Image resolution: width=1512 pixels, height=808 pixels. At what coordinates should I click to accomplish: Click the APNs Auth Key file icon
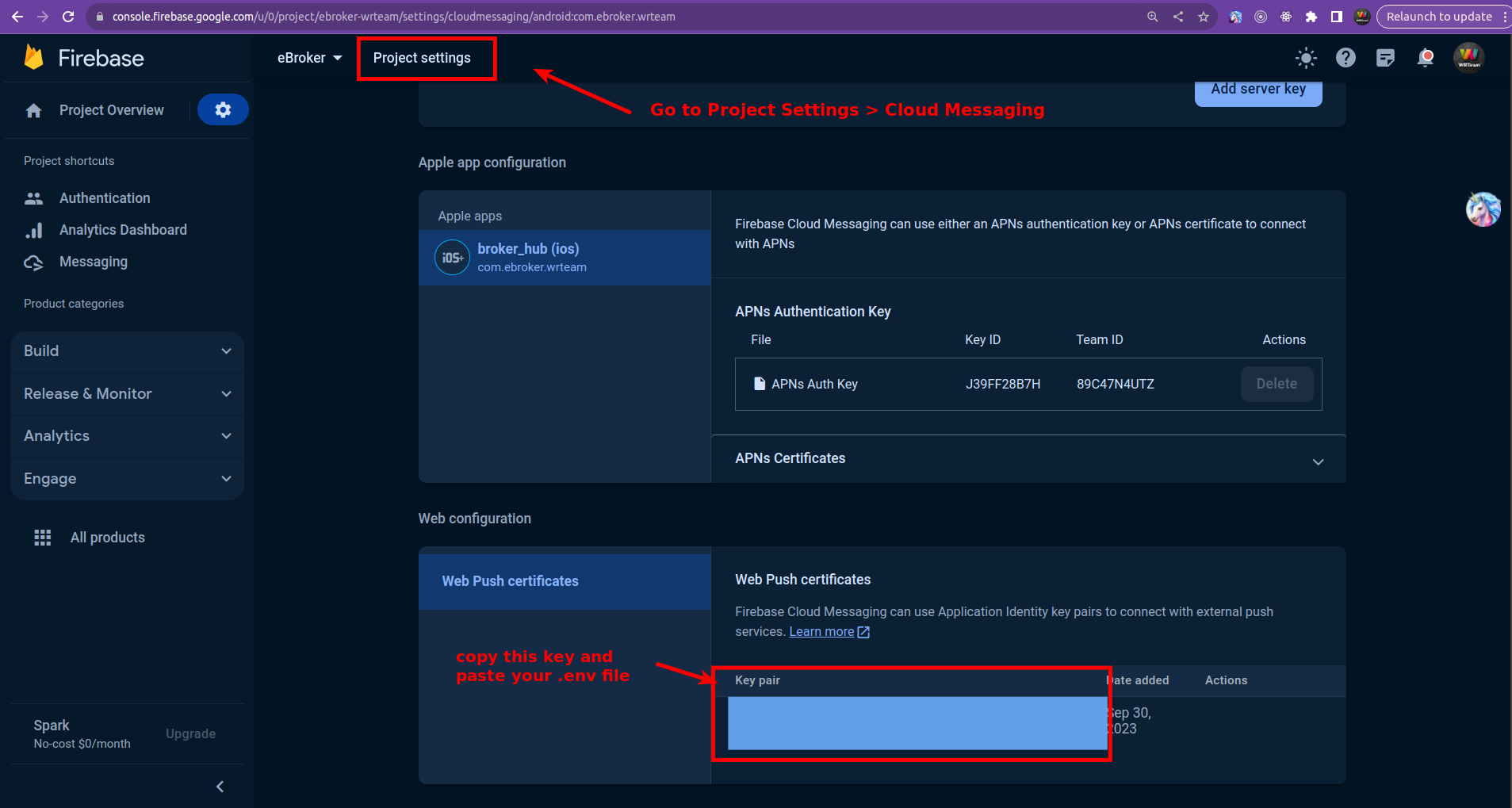pos(759,384)
